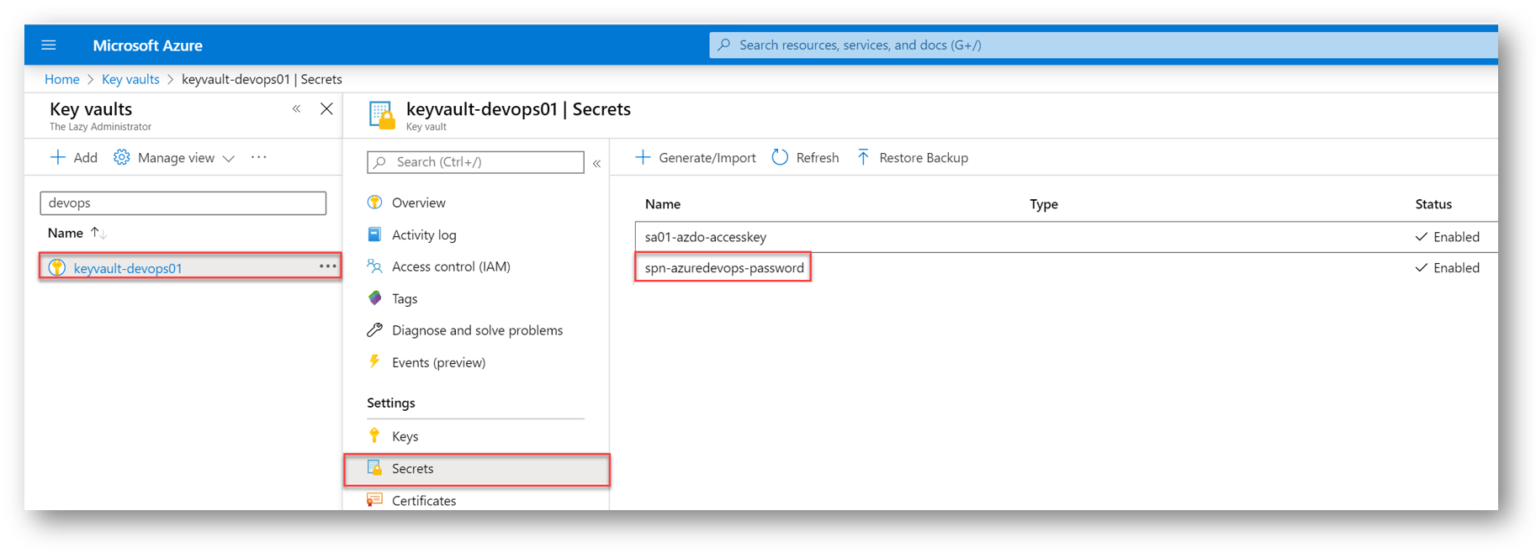1536x553 pixels.
Task: Open the Azure hamburger portal menu
Action: pyautogui.click(x=49, y=45)
